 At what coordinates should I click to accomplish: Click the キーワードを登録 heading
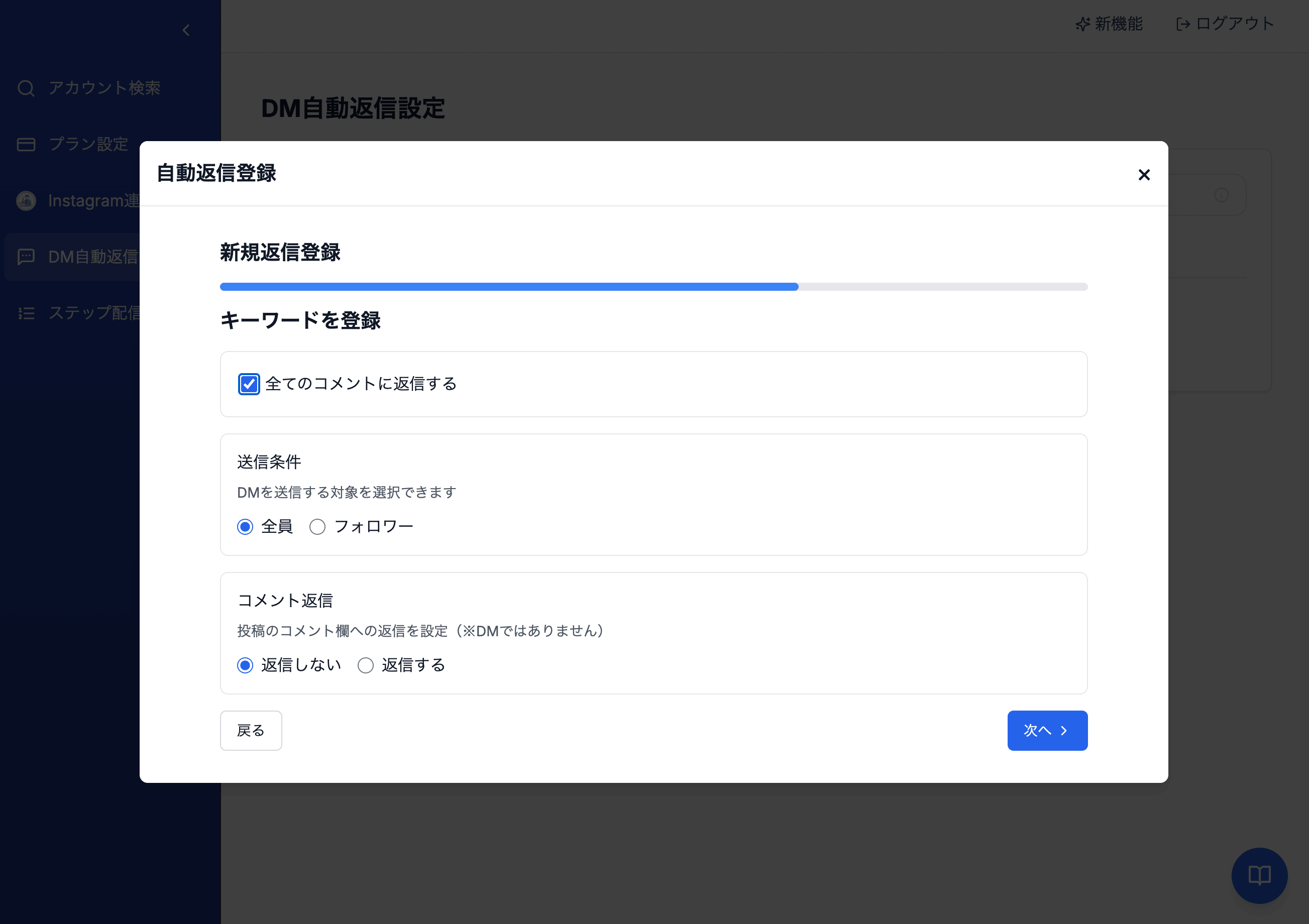click(x=300, y=320)
